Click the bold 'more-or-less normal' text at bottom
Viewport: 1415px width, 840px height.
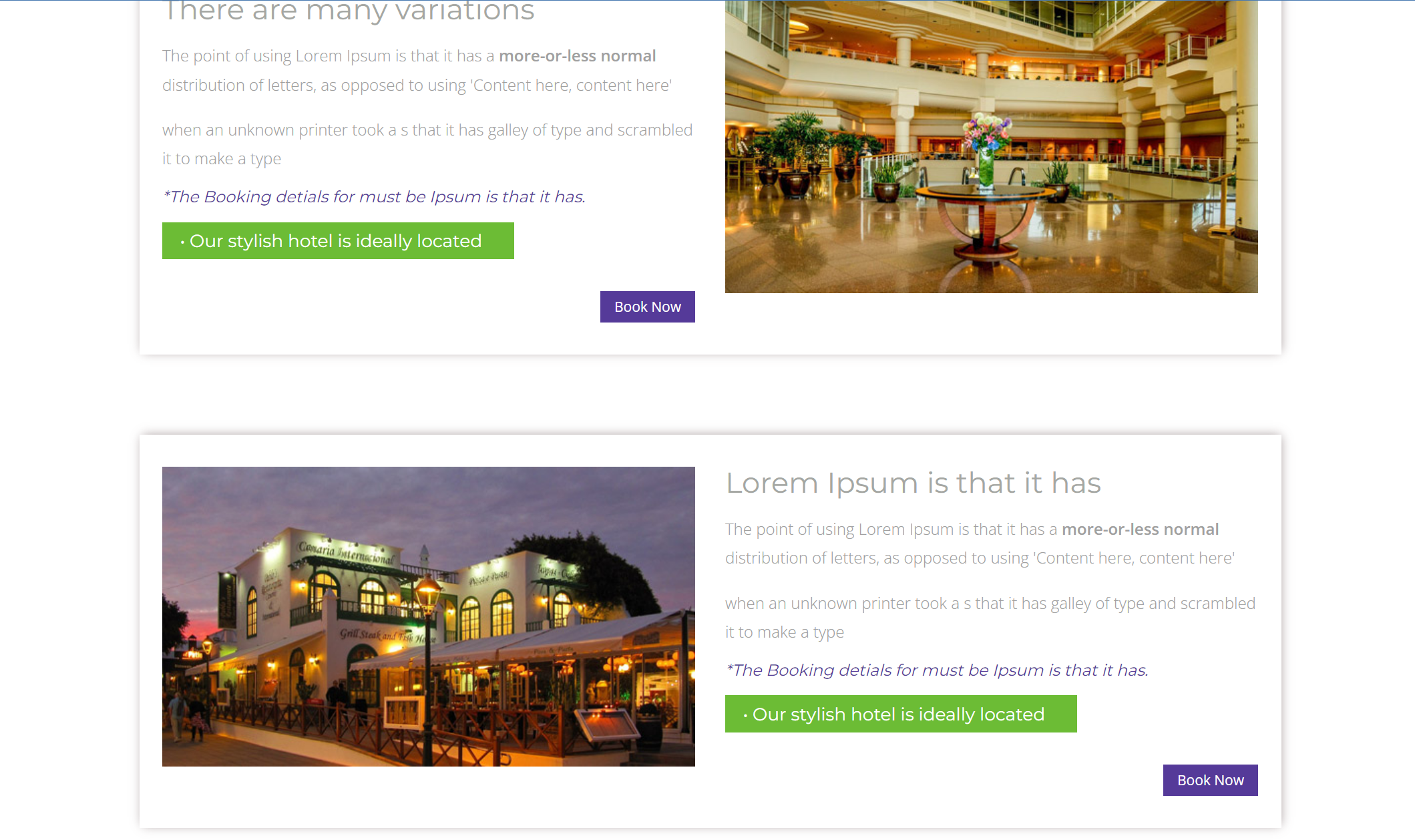point(1140,529)
